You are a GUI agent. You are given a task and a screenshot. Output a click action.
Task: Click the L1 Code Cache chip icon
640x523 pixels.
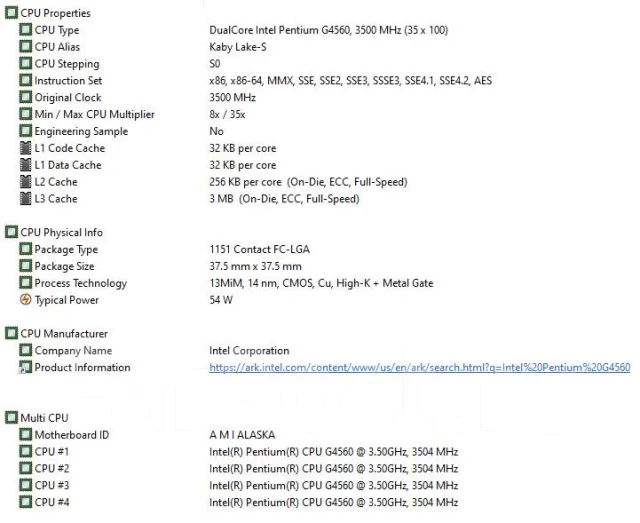[25, 148]
